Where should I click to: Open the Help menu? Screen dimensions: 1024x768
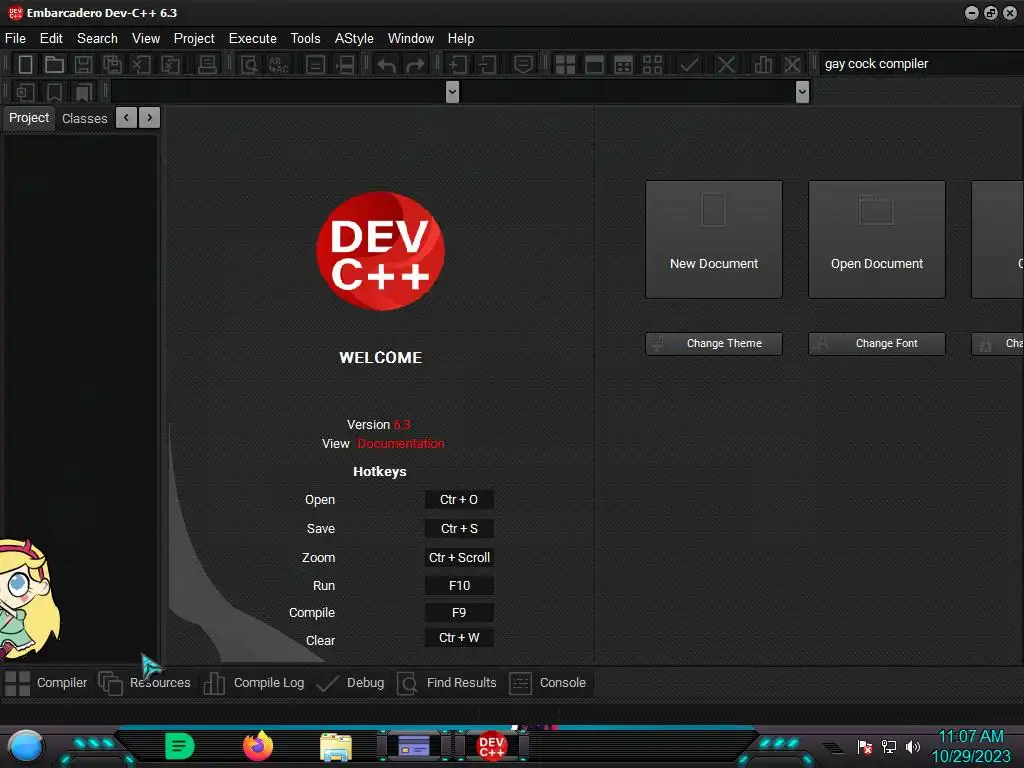click(460, 39)
